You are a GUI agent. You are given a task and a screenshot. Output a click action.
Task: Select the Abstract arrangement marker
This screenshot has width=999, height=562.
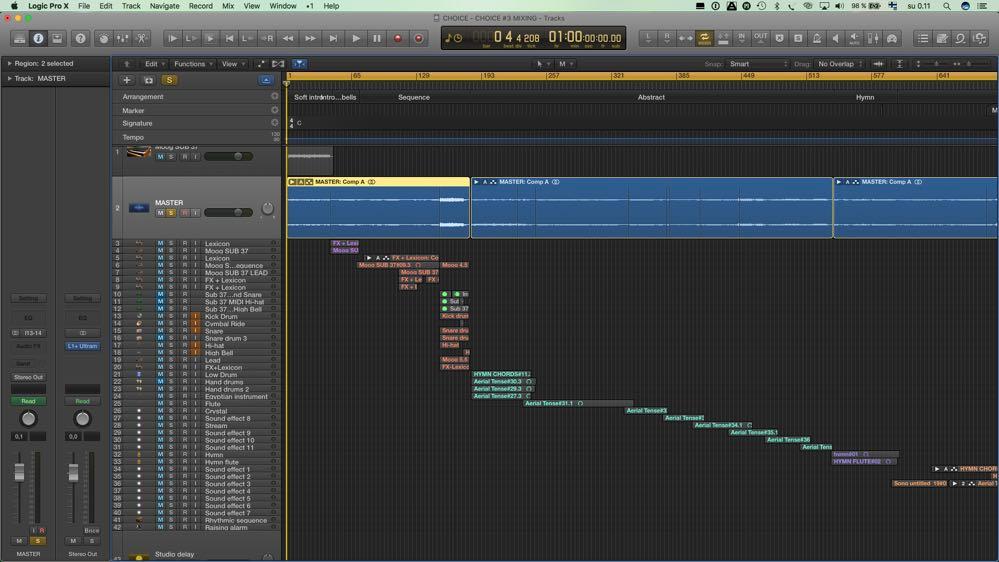[x=650, y=97]
